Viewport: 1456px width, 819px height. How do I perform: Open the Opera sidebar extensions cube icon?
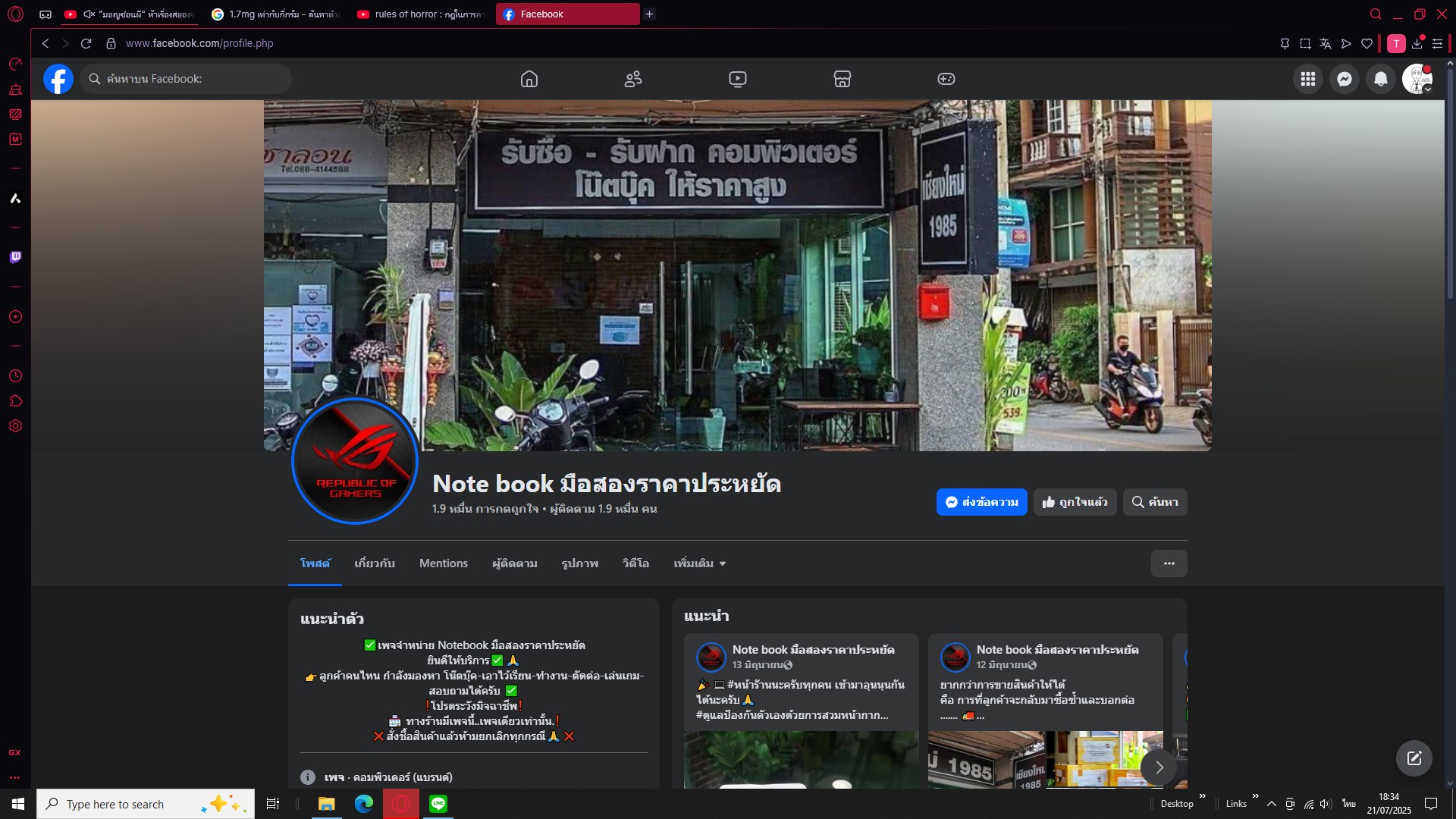tap(15, 401)
